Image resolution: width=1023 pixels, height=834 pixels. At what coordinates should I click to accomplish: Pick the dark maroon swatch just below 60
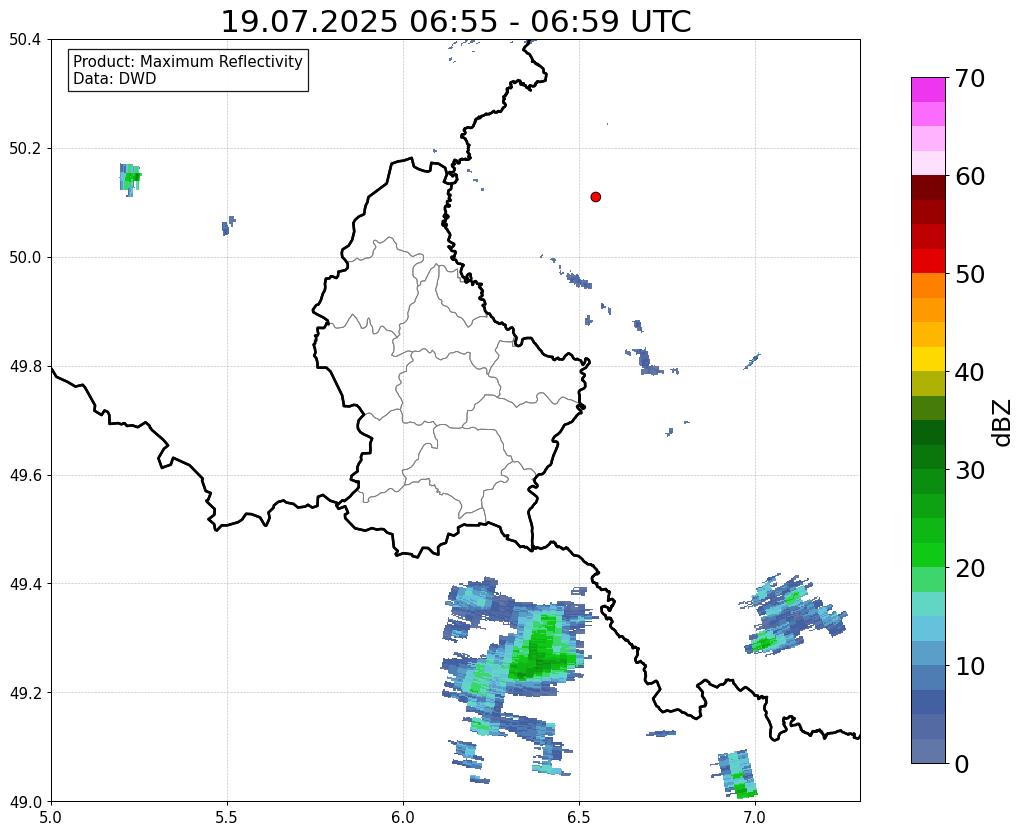click(928, 188)
